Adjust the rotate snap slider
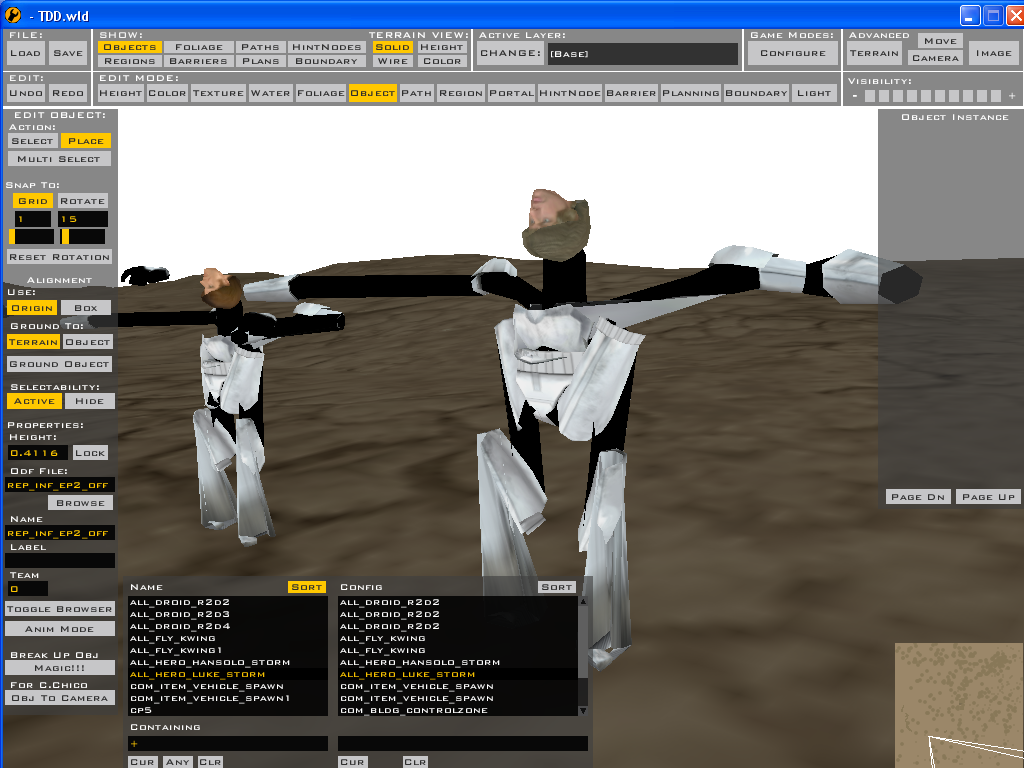Image resolution: width=1024 pixels, height=768 pixels. click(x=82, y=236)
